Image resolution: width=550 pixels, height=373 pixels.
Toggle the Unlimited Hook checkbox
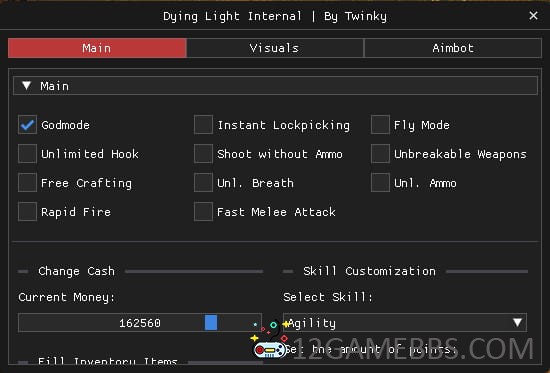pyautogui.click(x=27, y=154)
